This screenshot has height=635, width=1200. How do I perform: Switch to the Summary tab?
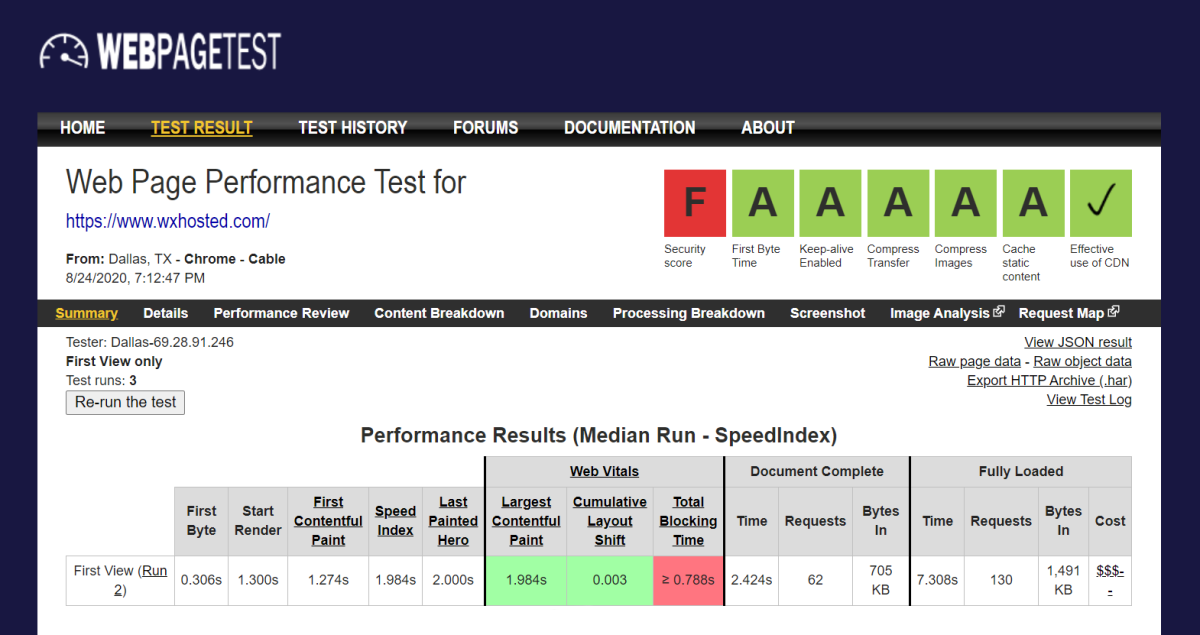pos(86,313)
